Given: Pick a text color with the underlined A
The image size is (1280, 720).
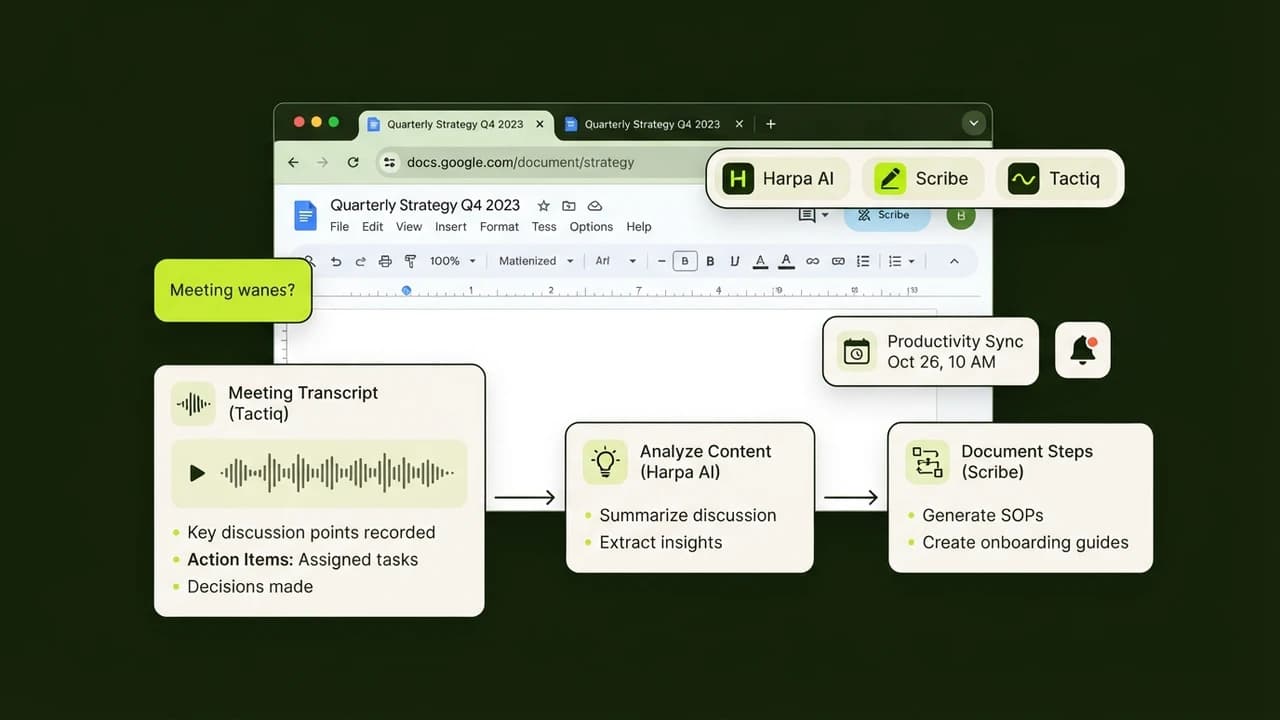Looking at the screenshot, I should [x=760, y=261].
